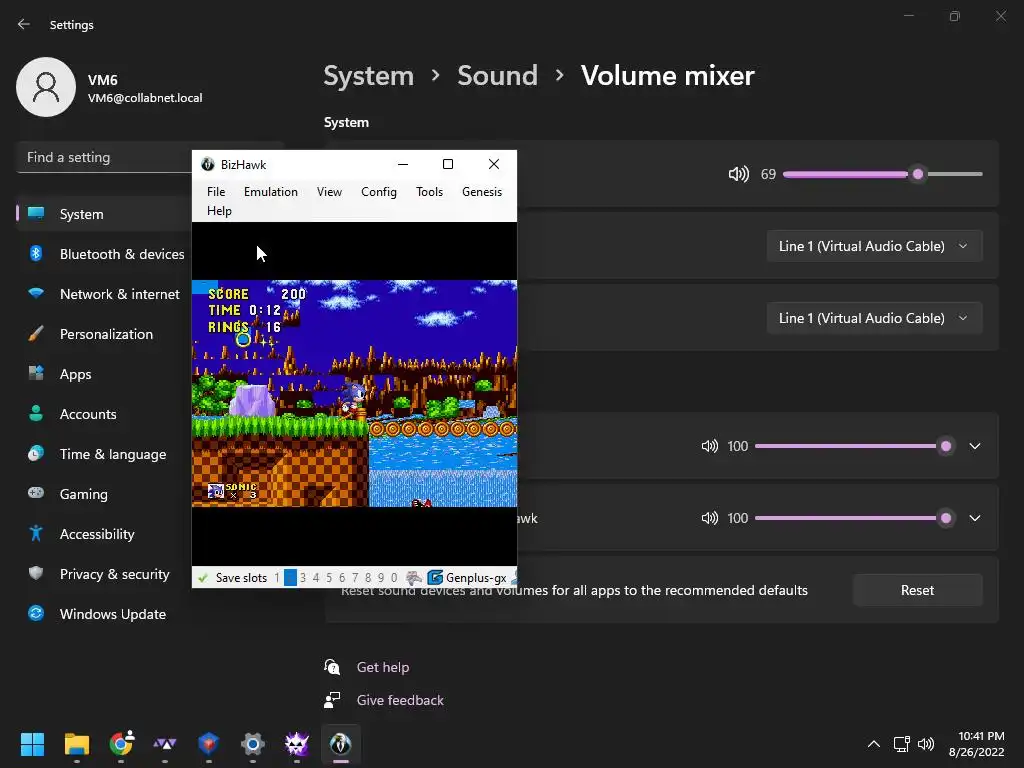Go to System in the breadcrumb

point(368,76)
